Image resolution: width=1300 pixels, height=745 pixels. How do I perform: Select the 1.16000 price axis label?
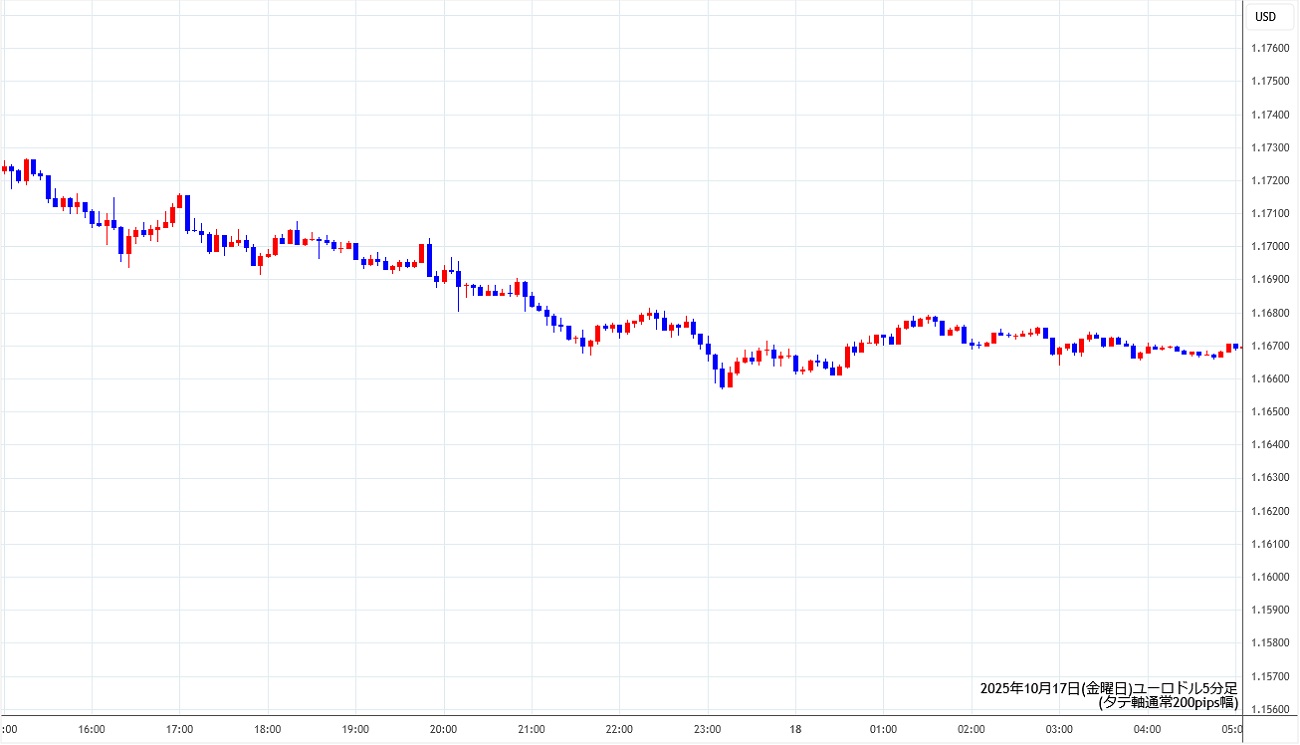[1269, 577]
